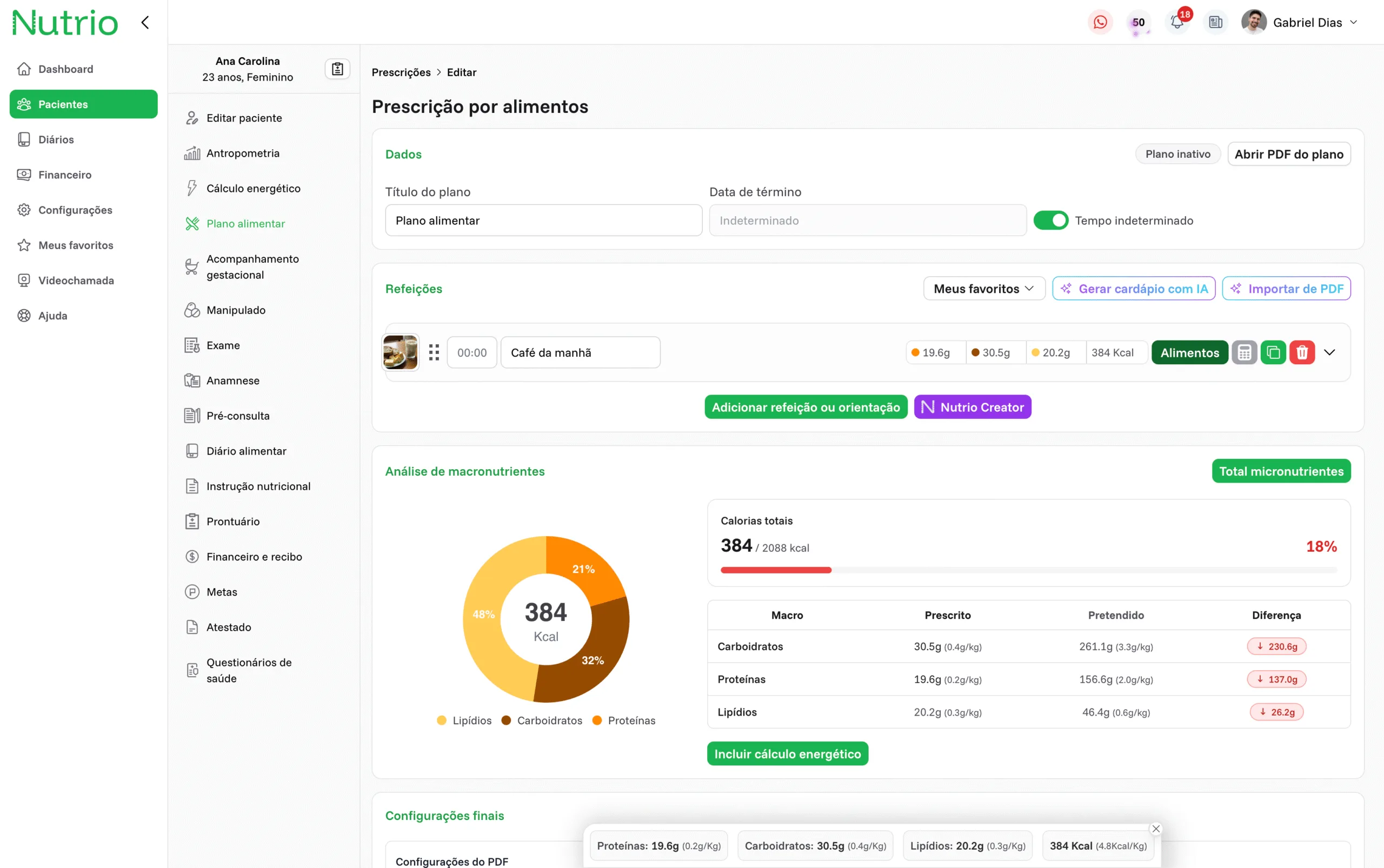
Task: Expand the Café da manhã meal chevron
Action: point(1329,352)
